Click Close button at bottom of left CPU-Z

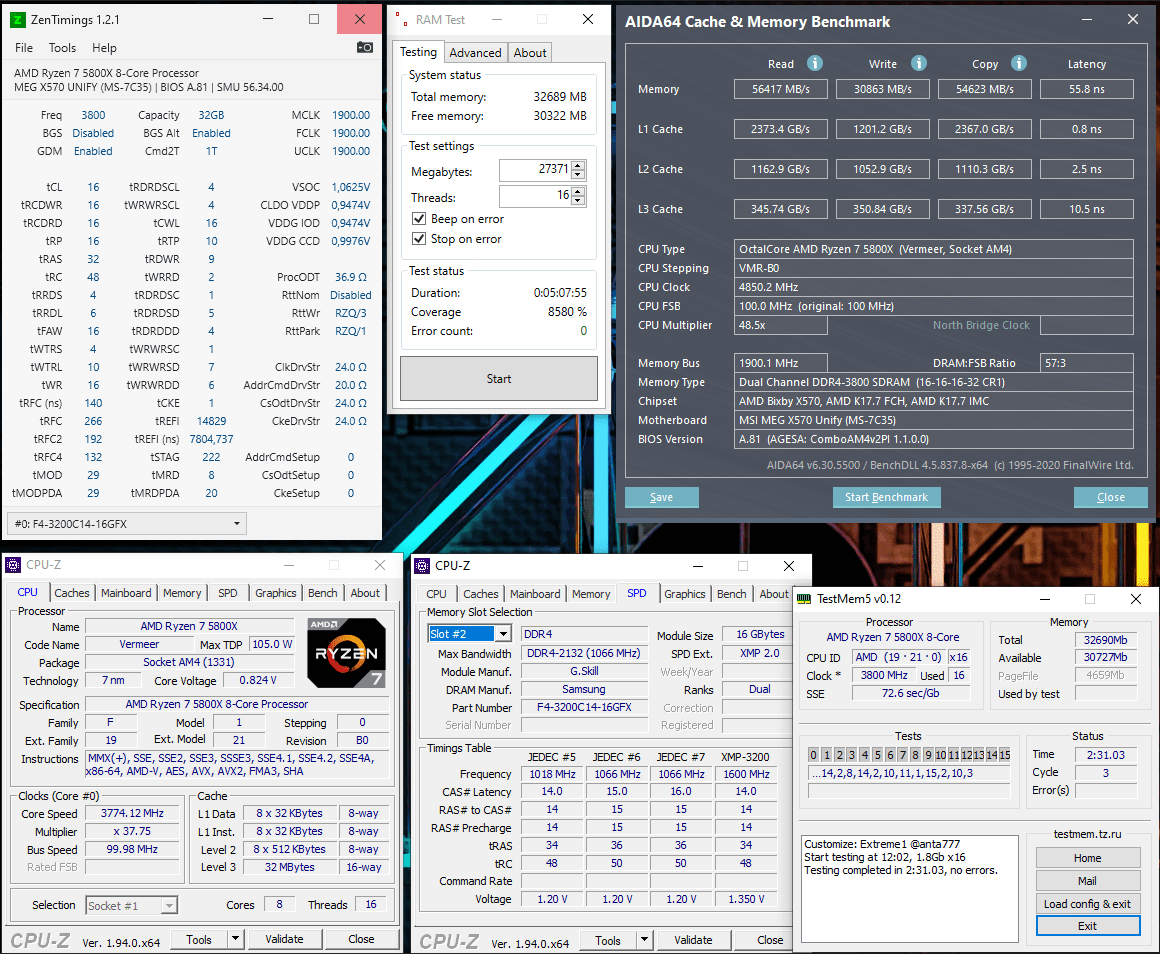point(361,939)
